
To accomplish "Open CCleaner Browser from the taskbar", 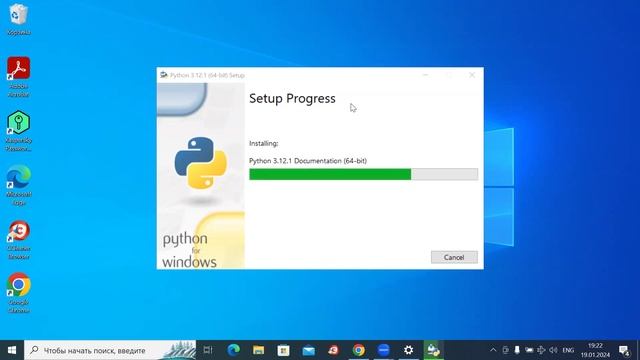I will pos(333,350).
